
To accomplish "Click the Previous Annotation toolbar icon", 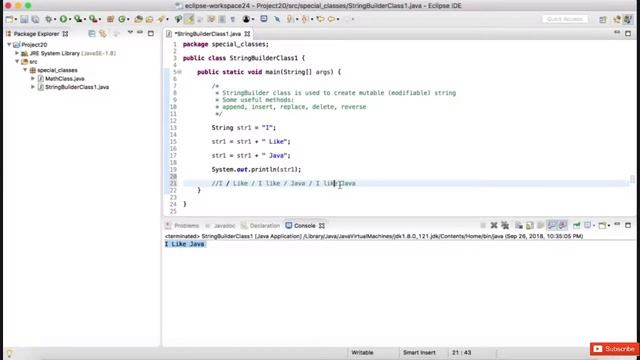I will click(x=304, y=19).
